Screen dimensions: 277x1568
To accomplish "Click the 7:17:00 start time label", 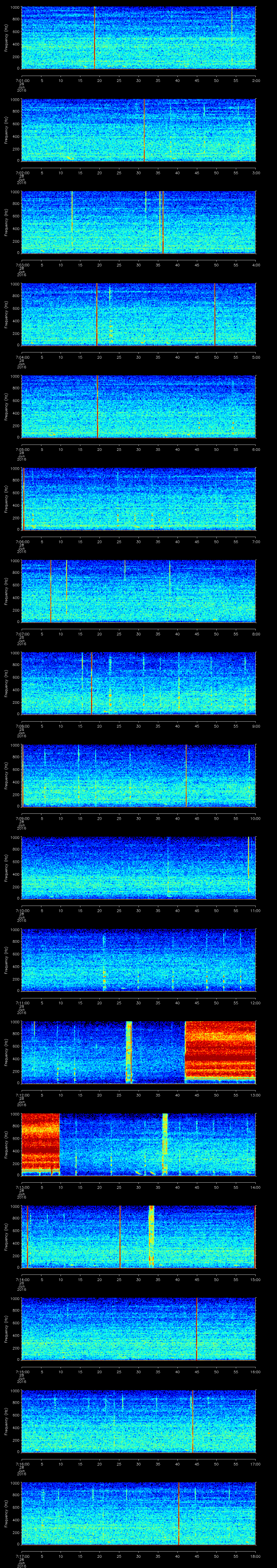I will click(22, 1556).
